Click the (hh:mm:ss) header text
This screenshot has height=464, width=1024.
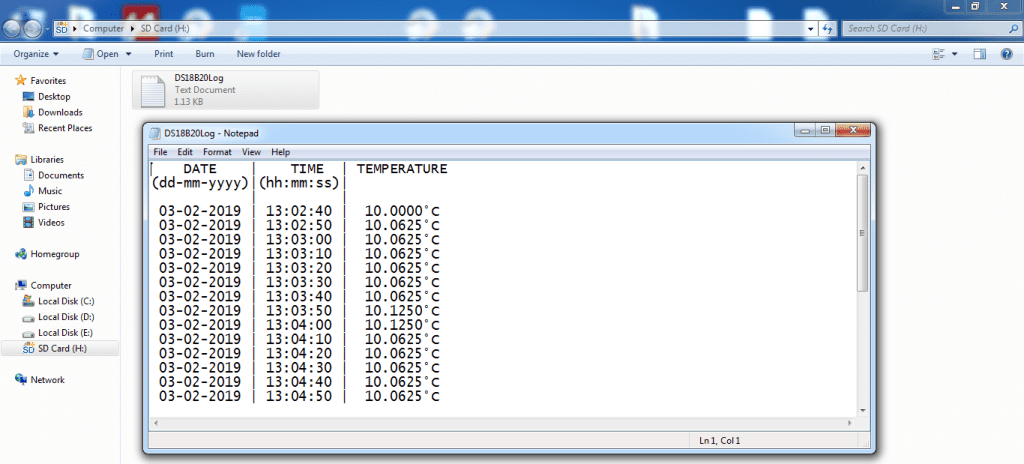[298, 183]
